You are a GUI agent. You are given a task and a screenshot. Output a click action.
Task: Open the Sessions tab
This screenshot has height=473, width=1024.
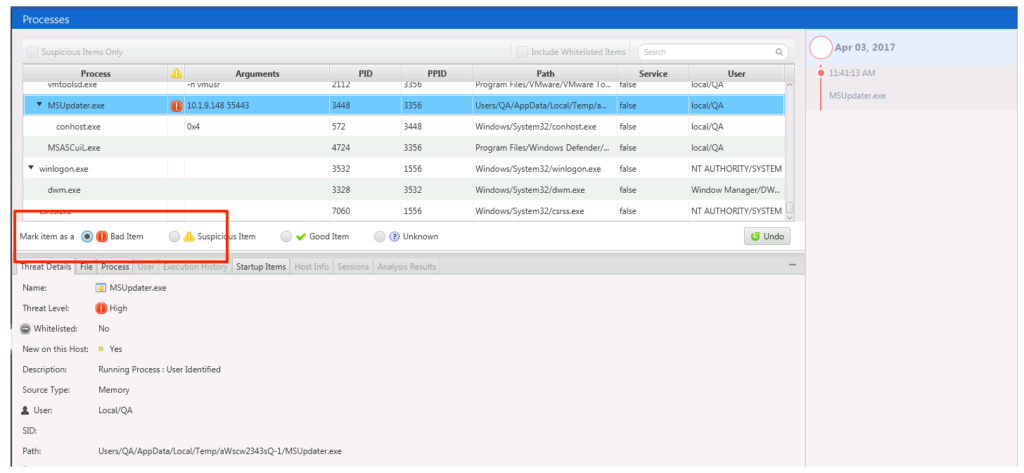[353, 267]
